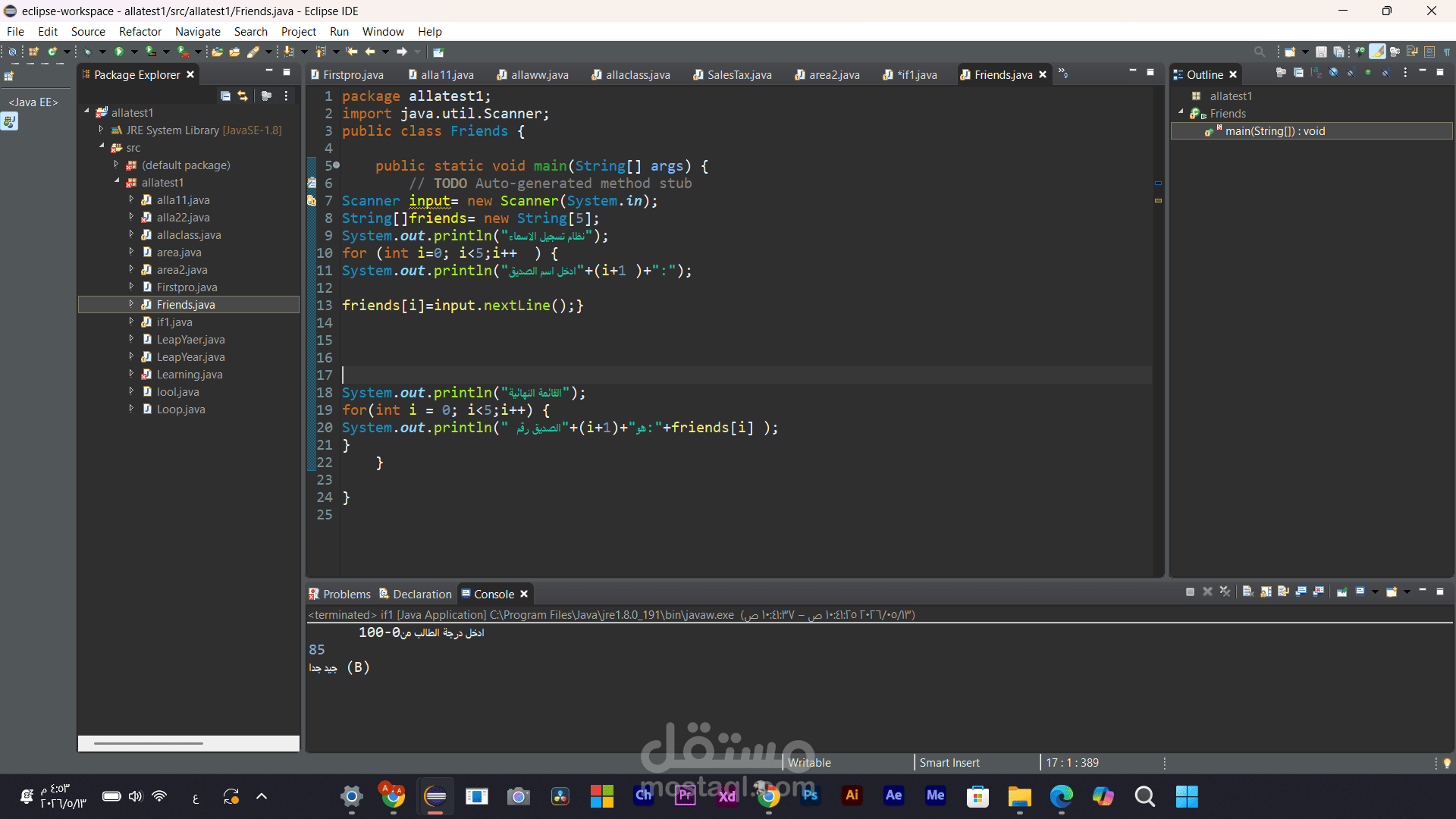Image resolution: width=1456 pixels, height=819 pixels.
Task: Run the program with green Run button
Action: 119,52
